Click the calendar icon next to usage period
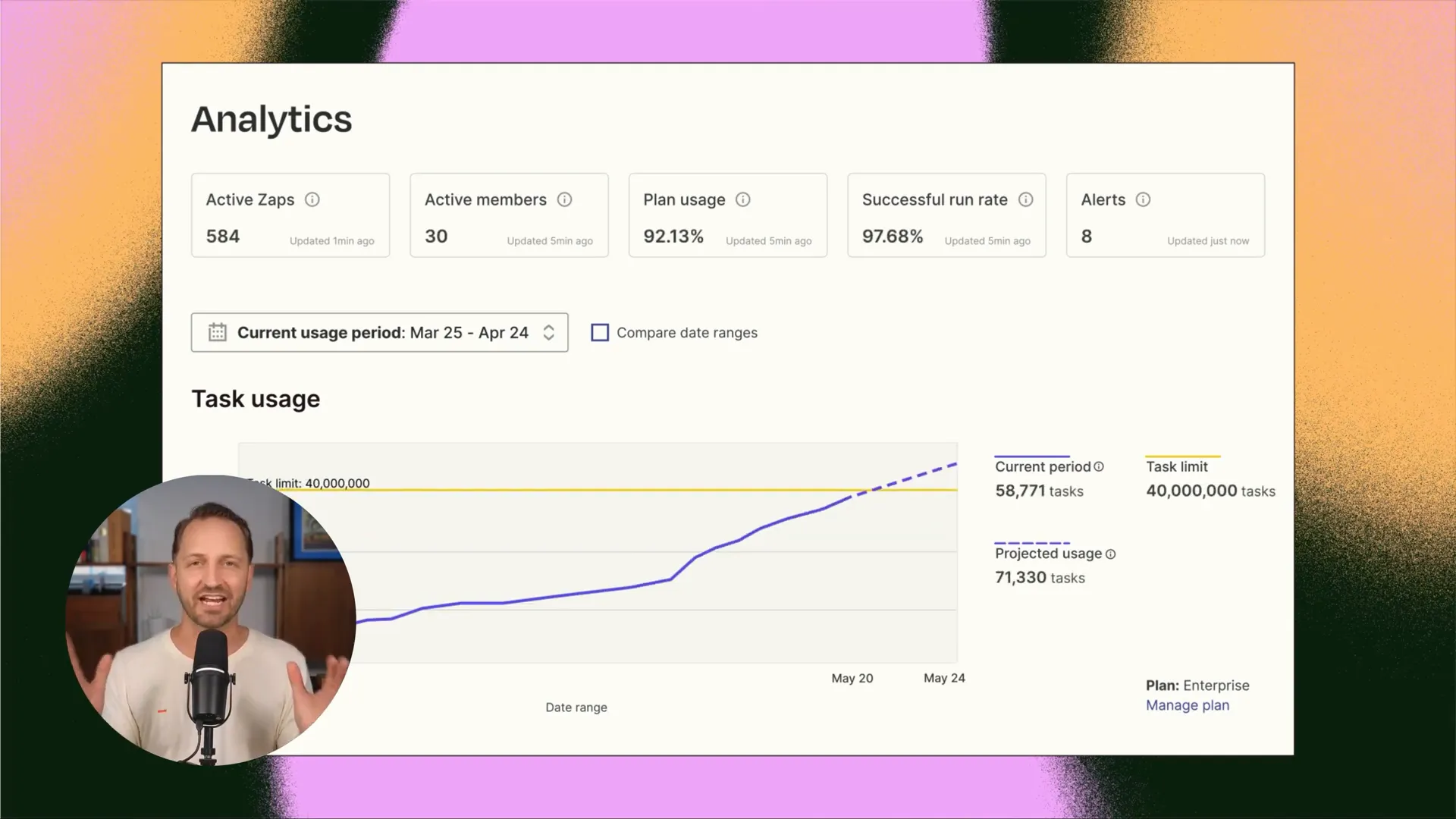Image resolution: width=1456 pixels, height=819 pixels. (217, 332)
